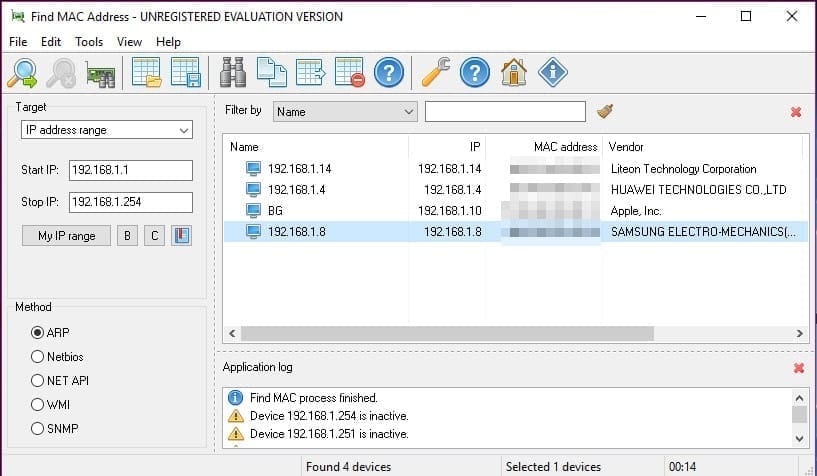Viewport: 817px width, 476px height.
Task: Select the Netbios method radio button
Action: coord(38,357)
